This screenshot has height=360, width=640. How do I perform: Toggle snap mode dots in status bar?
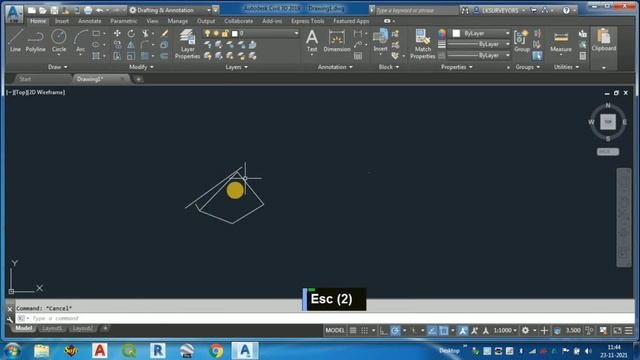[x=364, y=331]
